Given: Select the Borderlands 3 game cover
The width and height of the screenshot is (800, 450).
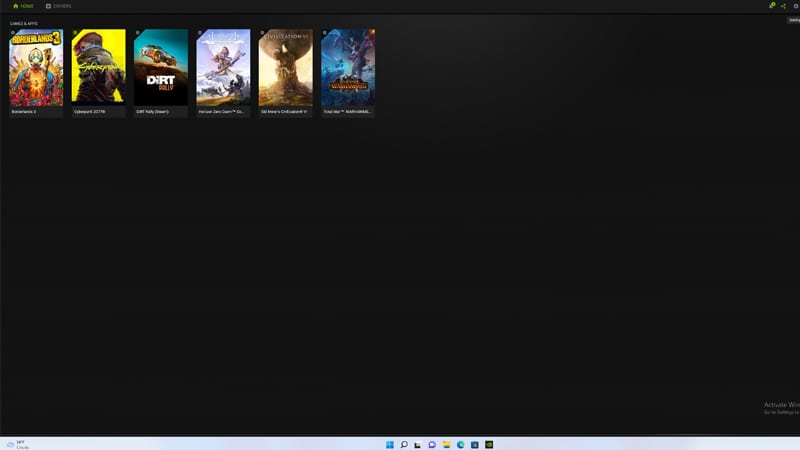Looking at the screenshot, I should pos(36,68).
